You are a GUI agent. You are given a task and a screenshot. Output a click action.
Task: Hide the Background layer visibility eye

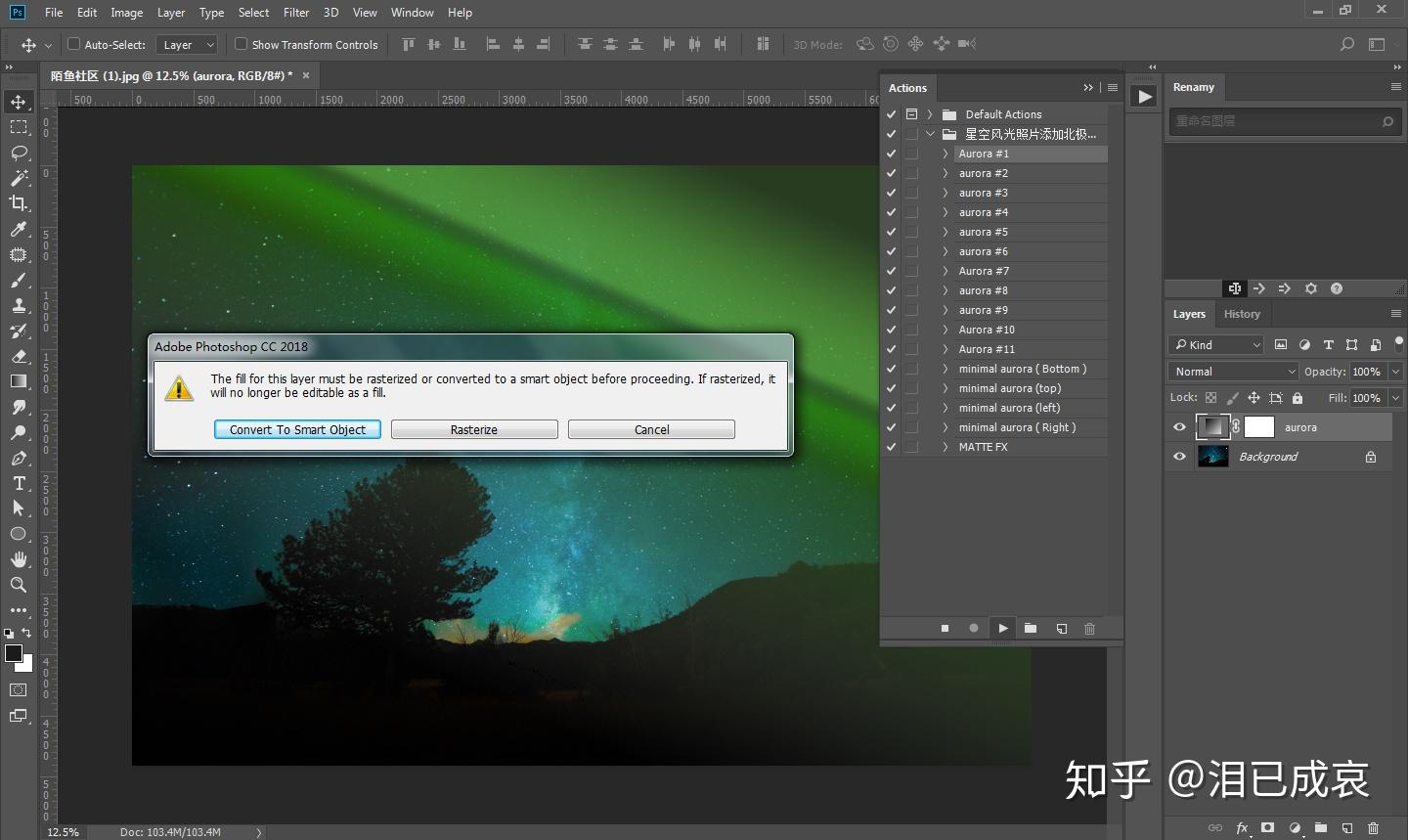pyautogui.click(x=1179, y=457)
